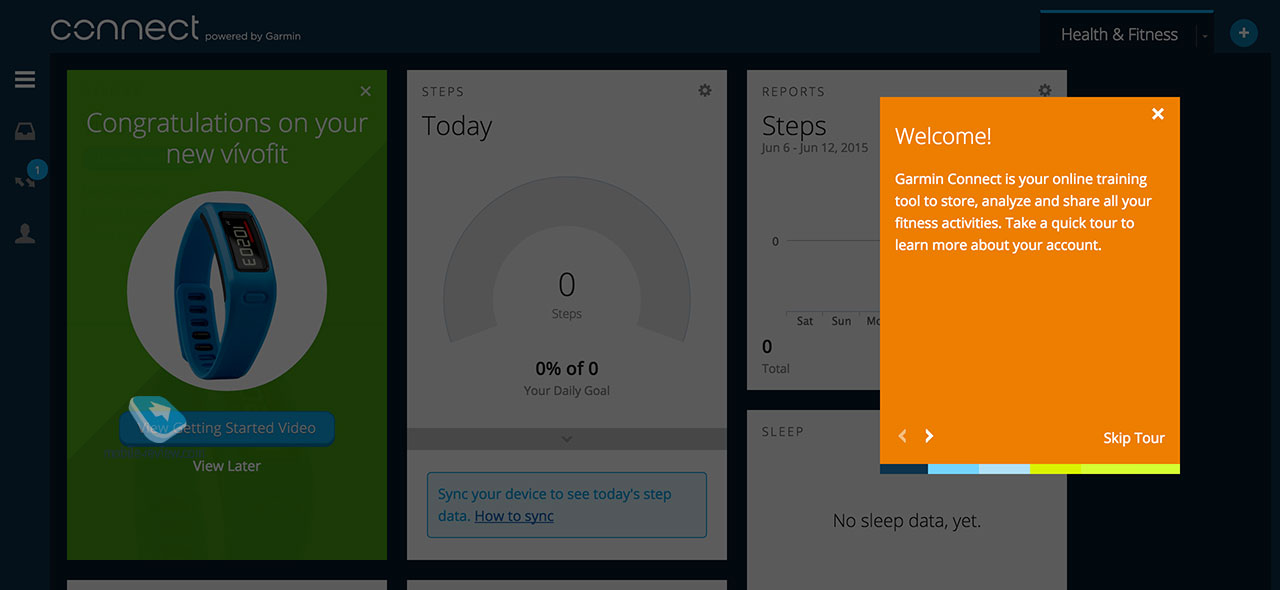This screenshot has width=1280, height=590.
Task: Click the light blue tour progress segment
Action: coord(954,468)
